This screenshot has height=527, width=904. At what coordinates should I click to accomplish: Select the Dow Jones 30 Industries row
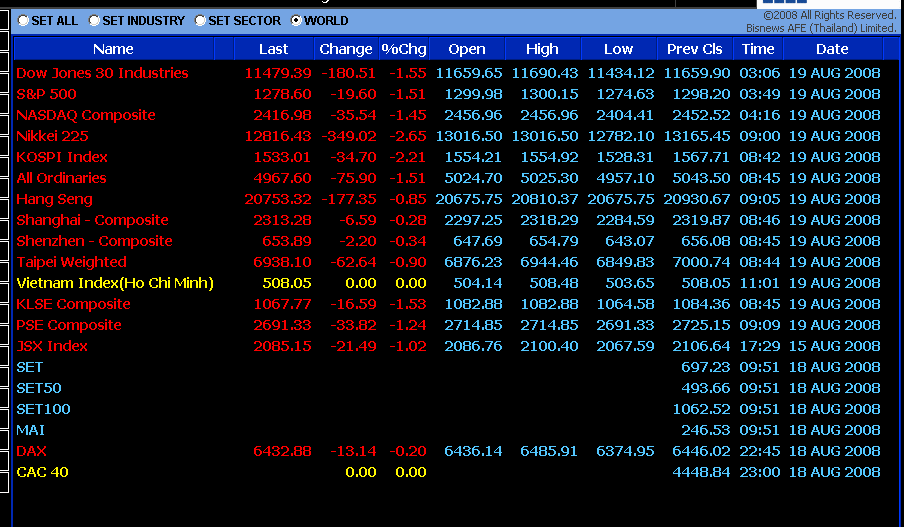click(449, 73)
